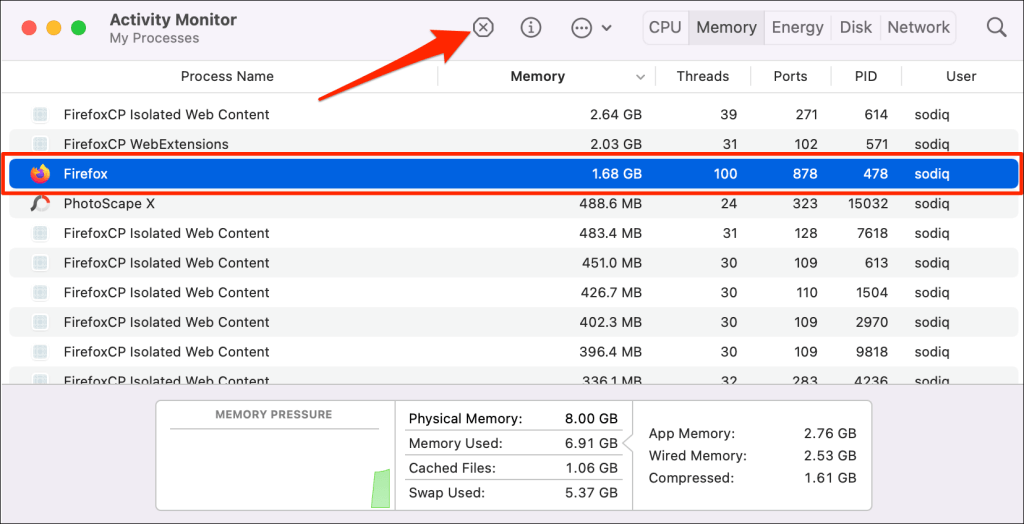The image size is (1024, 524).
Task: Switch to the Memory tab
Action: tap(726, 27)
